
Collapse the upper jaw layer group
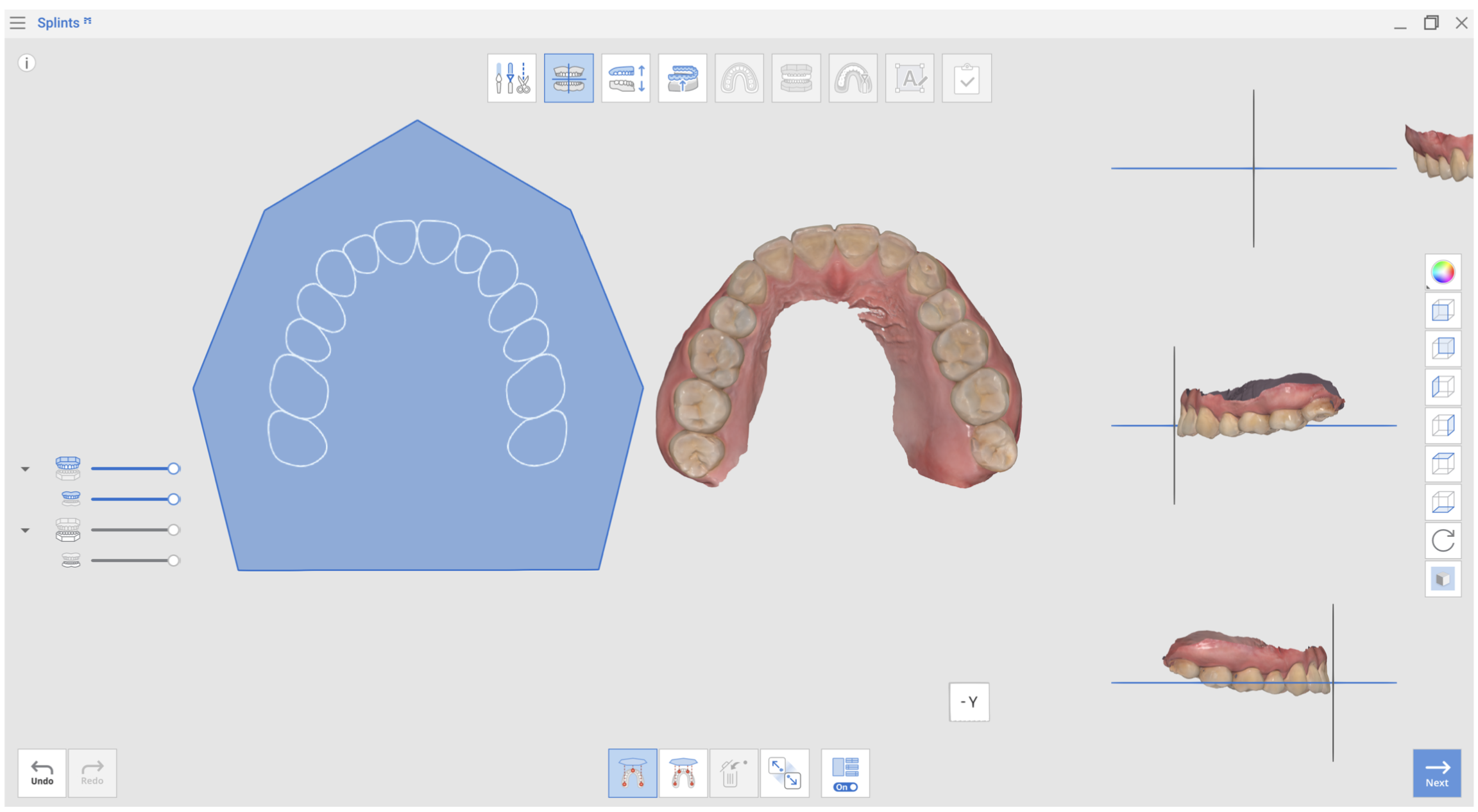click(26, 468)
